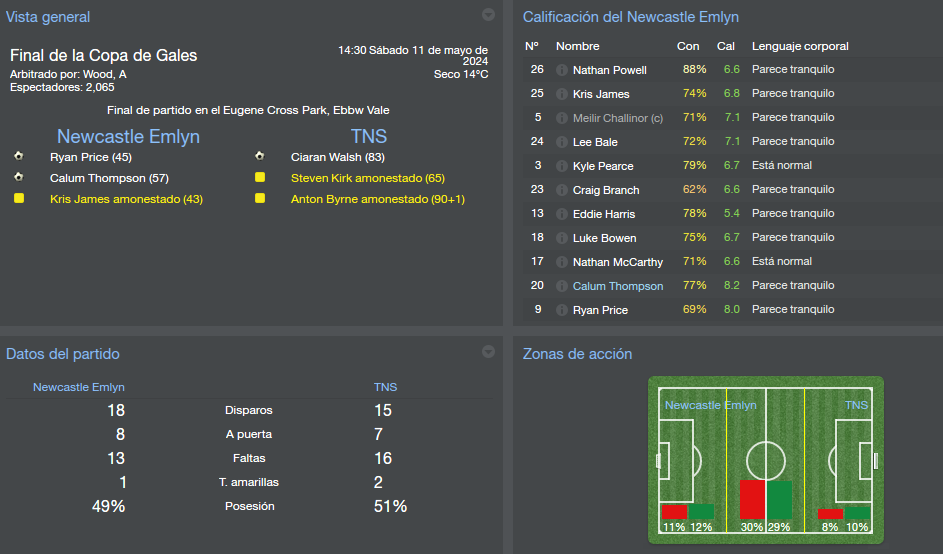Click the yellow card icon for Kris James amonestado
This screenshot has height=554, width=943.
pos(19,199)
